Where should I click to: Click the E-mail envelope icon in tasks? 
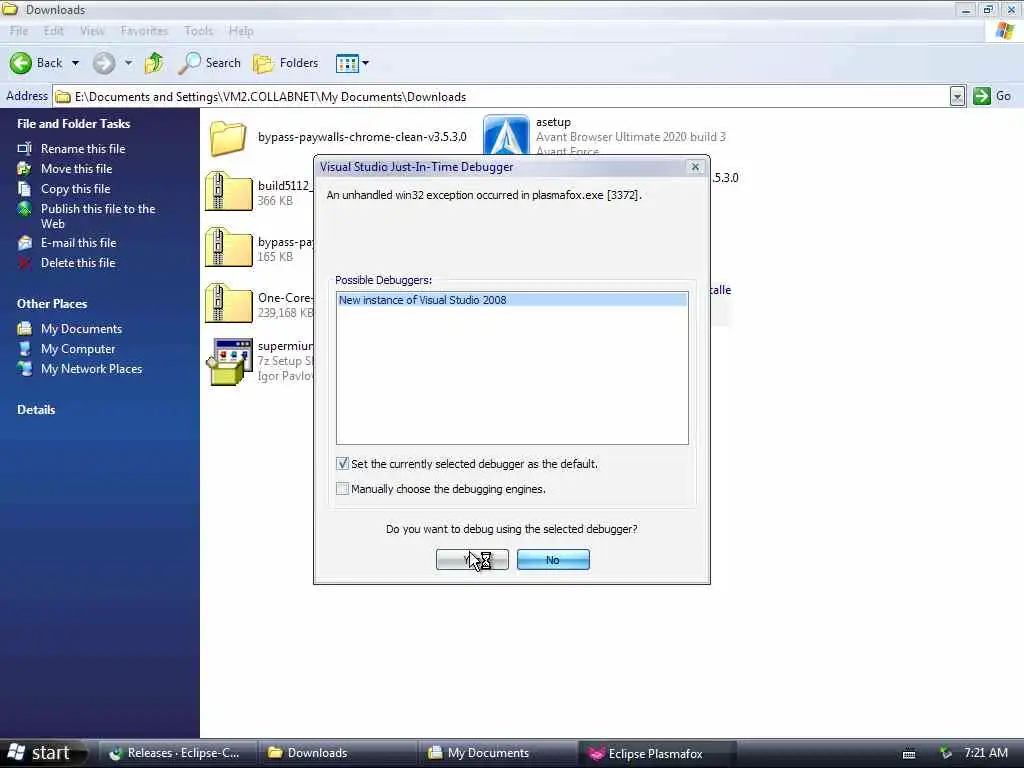tap(24, 243)
